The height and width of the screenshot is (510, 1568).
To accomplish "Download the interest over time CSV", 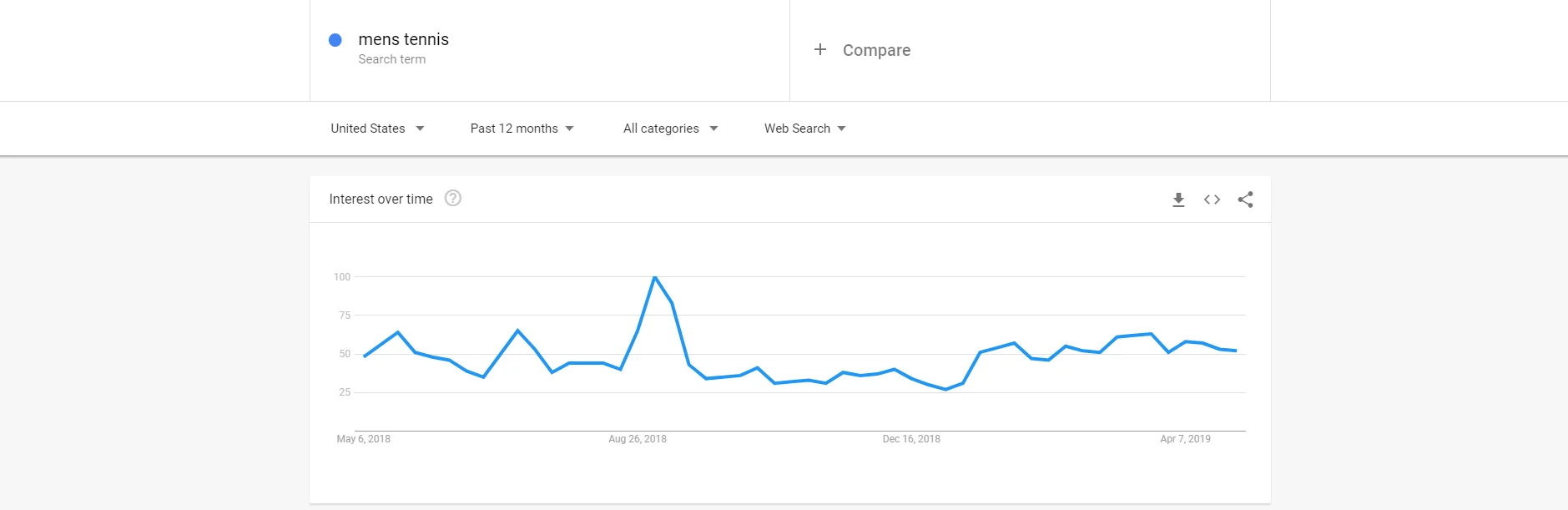I will (x=1178, y=199).
